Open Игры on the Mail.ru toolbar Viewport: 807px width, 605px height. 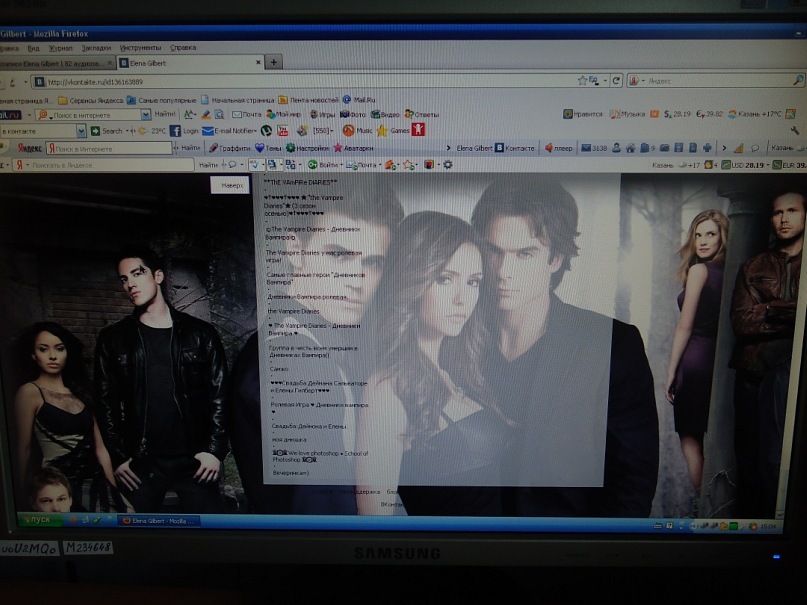click(x=322, y=114)
